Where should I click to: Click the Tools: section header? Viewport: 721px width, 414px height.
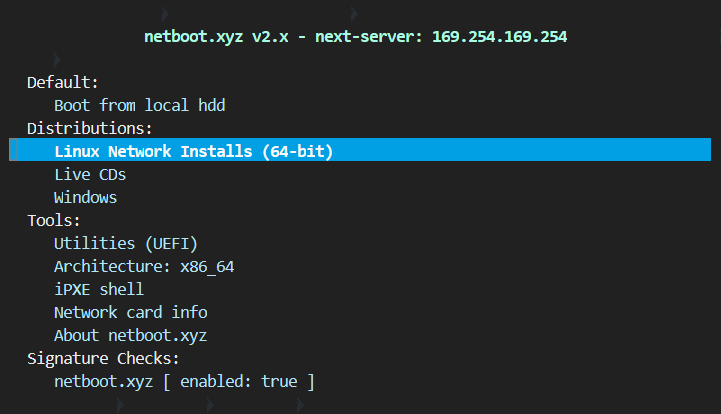54,220
